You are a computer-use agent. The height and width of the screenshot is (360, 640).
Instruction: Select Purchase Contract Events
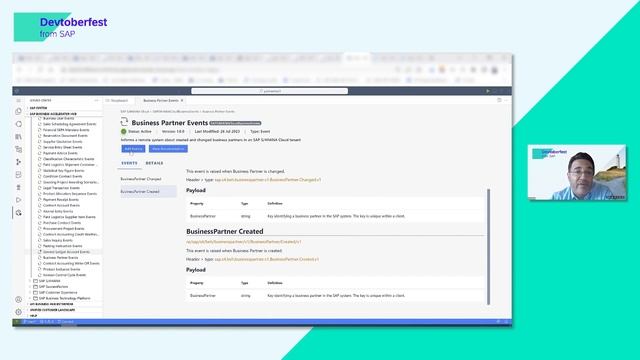(x=62, y=223)
